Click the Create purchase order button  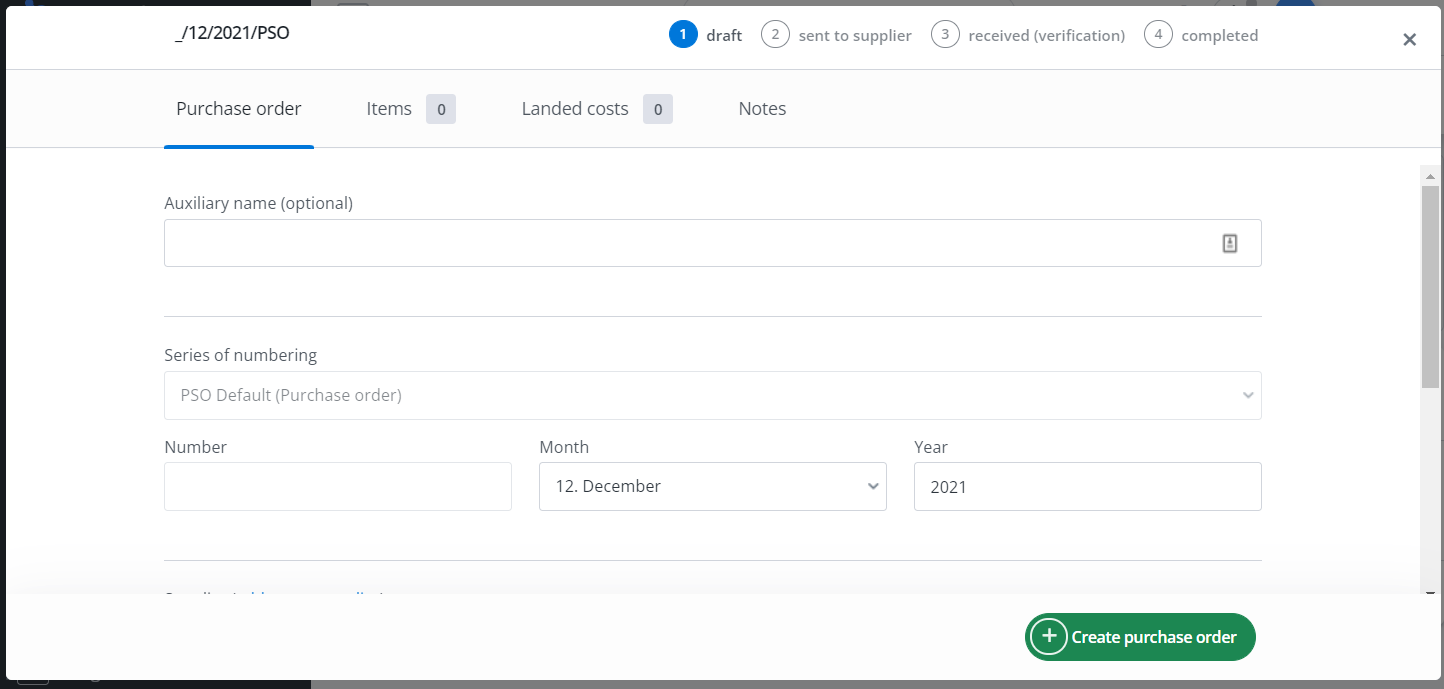click(1140, 637)
